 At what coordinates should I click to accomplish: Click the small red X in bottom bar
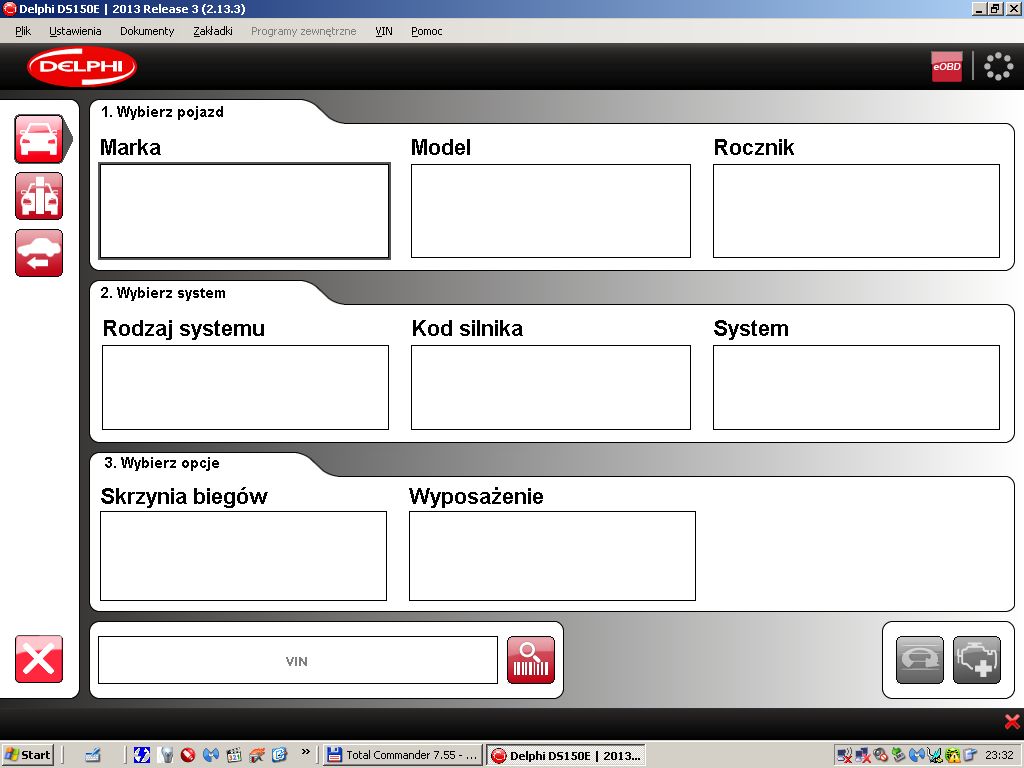click(1011, 722)
